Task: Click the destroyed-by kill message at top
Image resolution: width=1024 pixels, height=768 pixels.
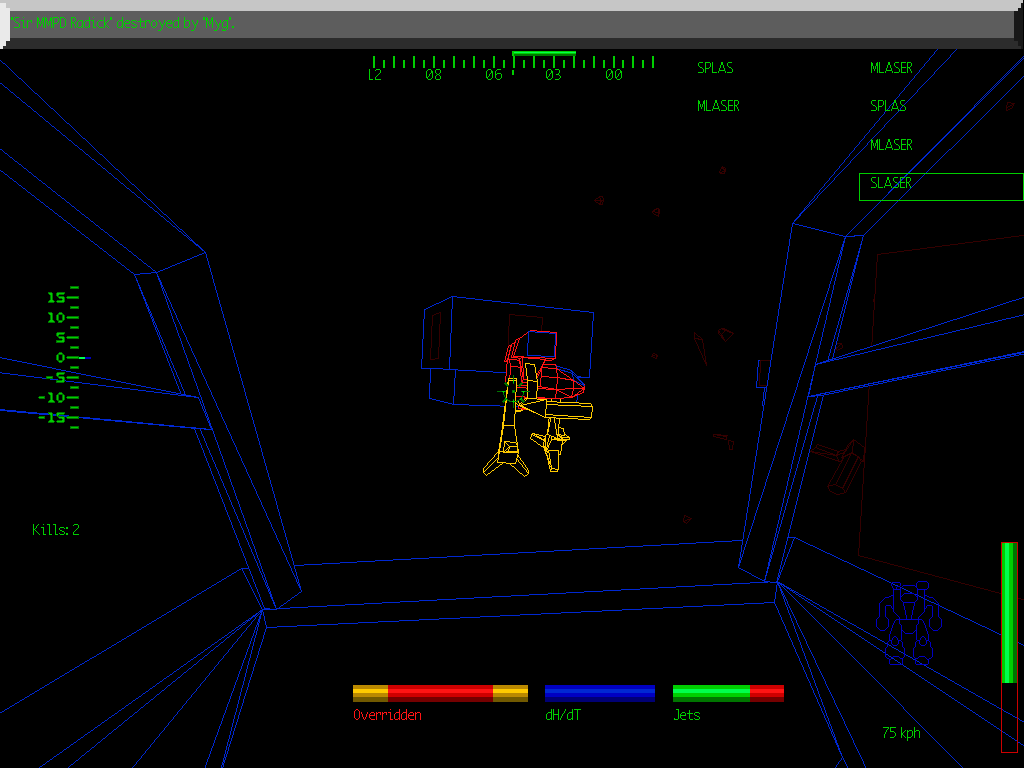Action: coord(124,23)
